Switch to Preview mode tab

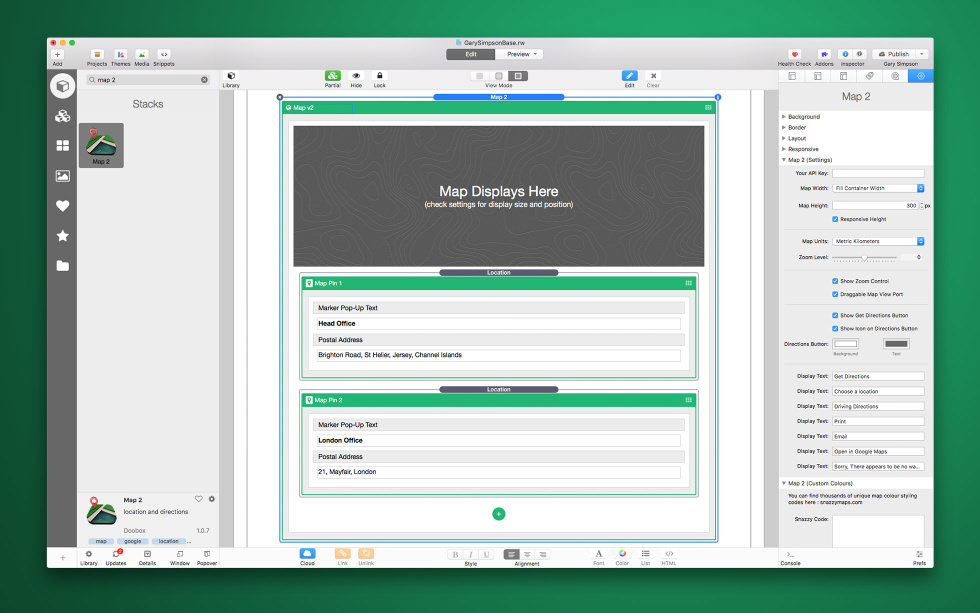coord(519,54)
